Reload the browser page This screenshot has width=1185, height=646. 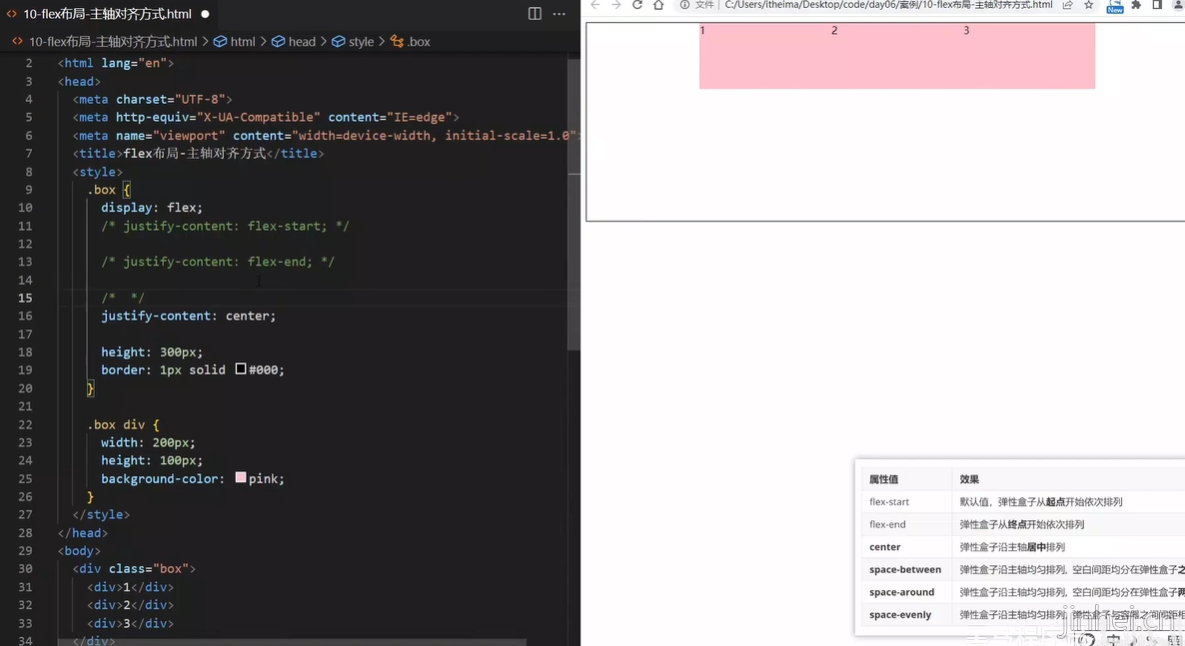637,5
